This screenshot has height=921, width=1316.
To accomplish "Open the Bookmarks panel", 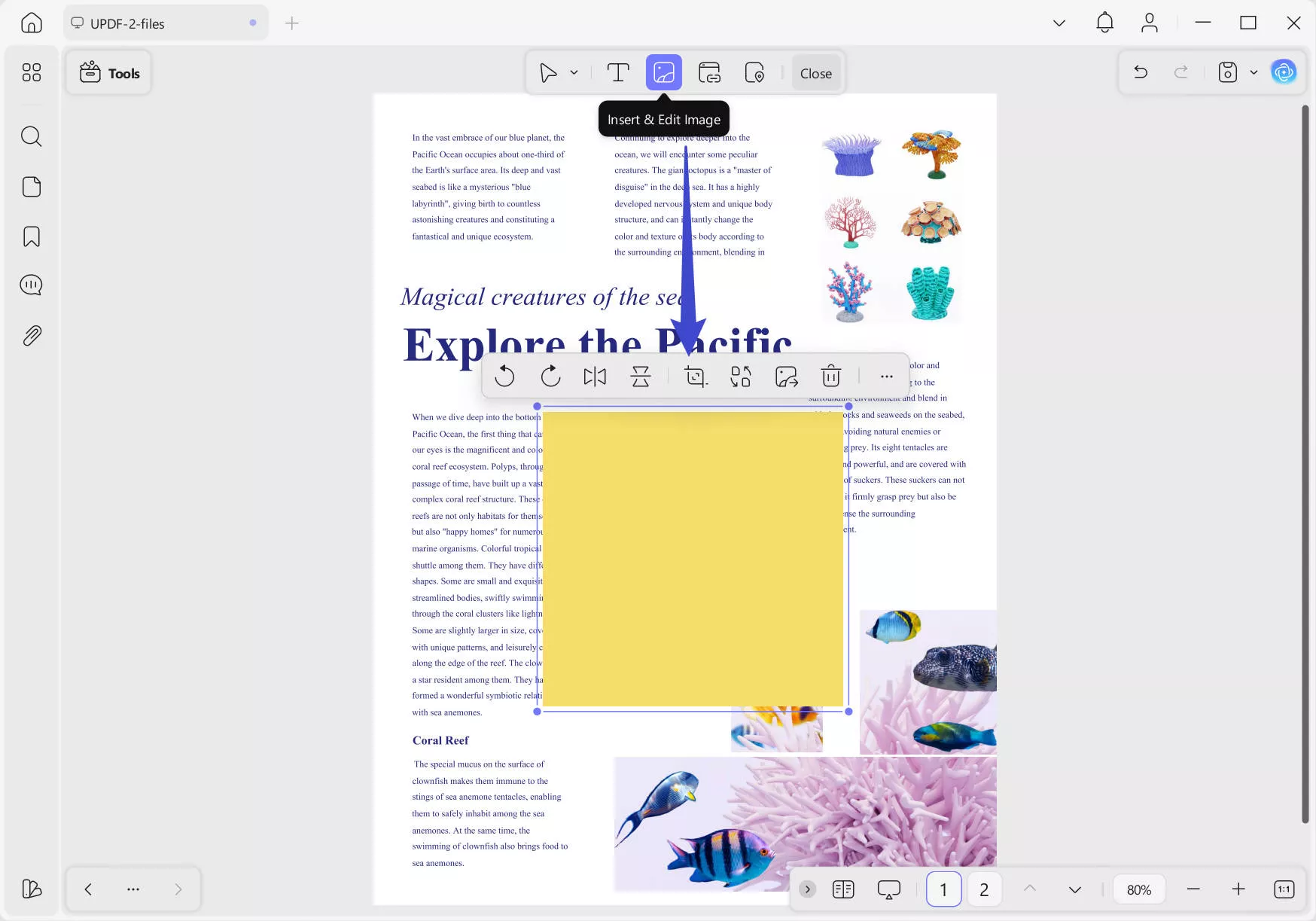I will point(31,236).
